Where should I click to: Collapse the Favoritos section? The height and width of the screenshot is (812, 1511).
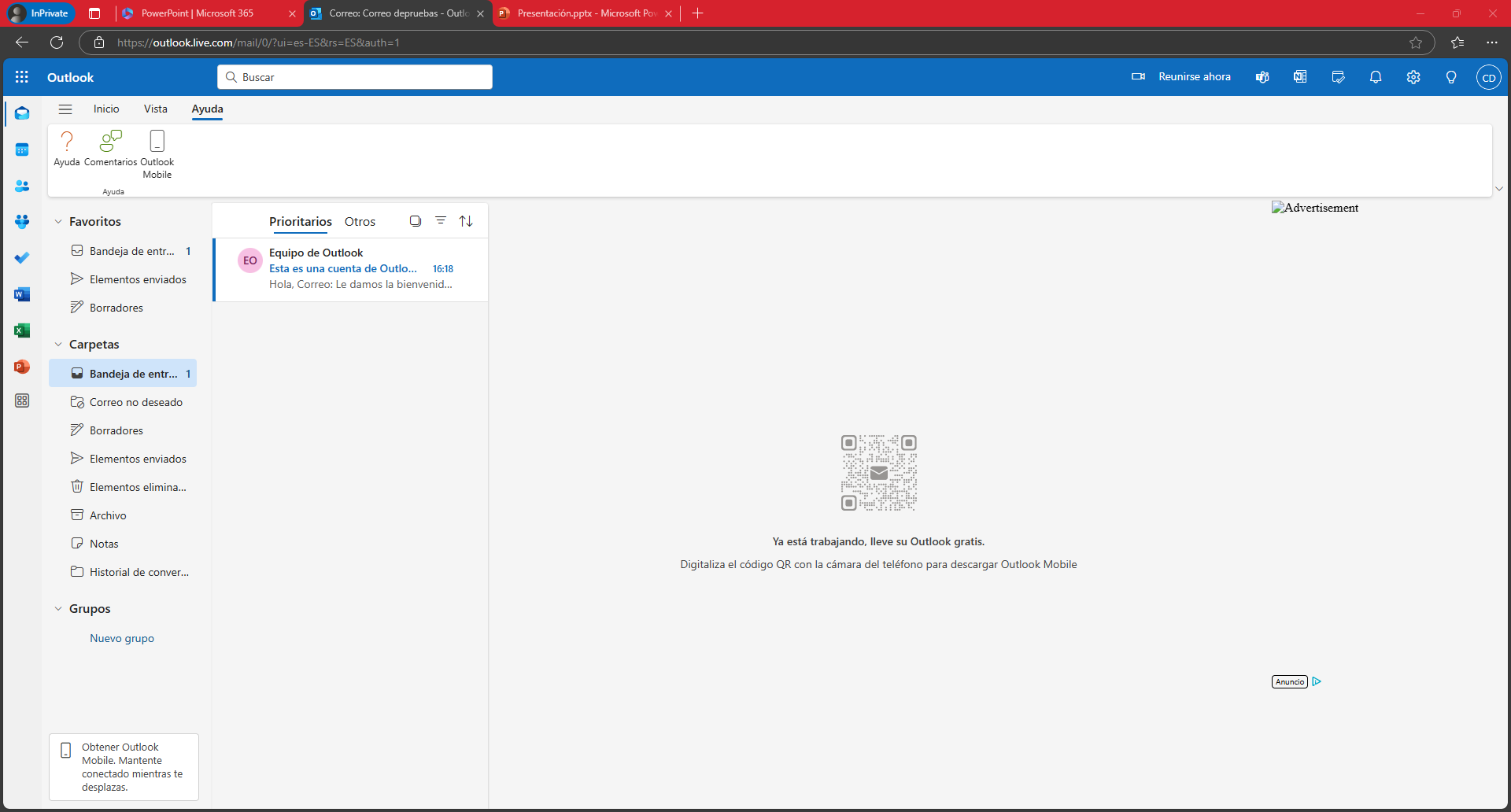pos(58,222)
